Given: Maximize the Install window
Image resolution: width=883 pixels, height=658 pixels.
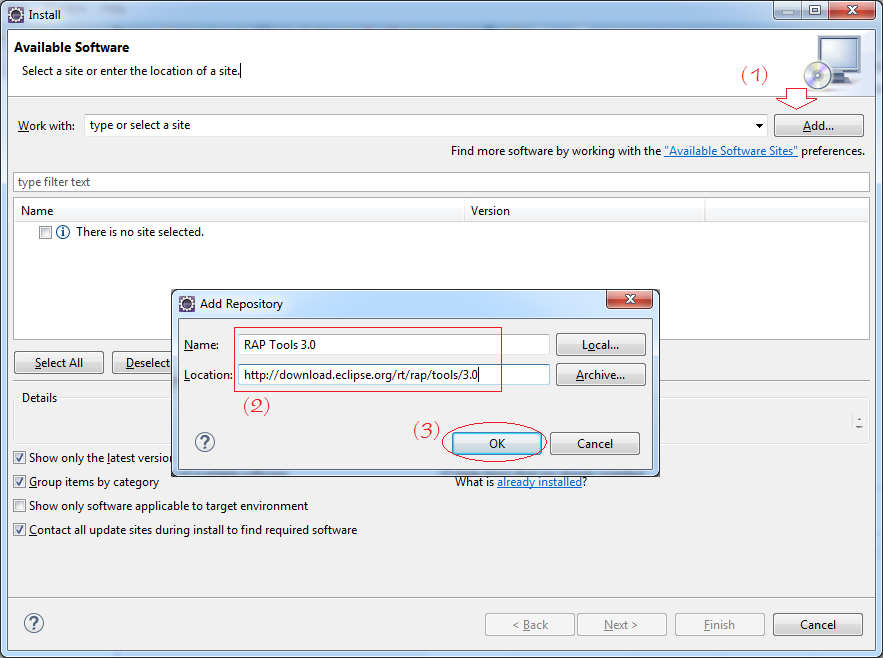Looking at the screenshot, I should (815, 11).
